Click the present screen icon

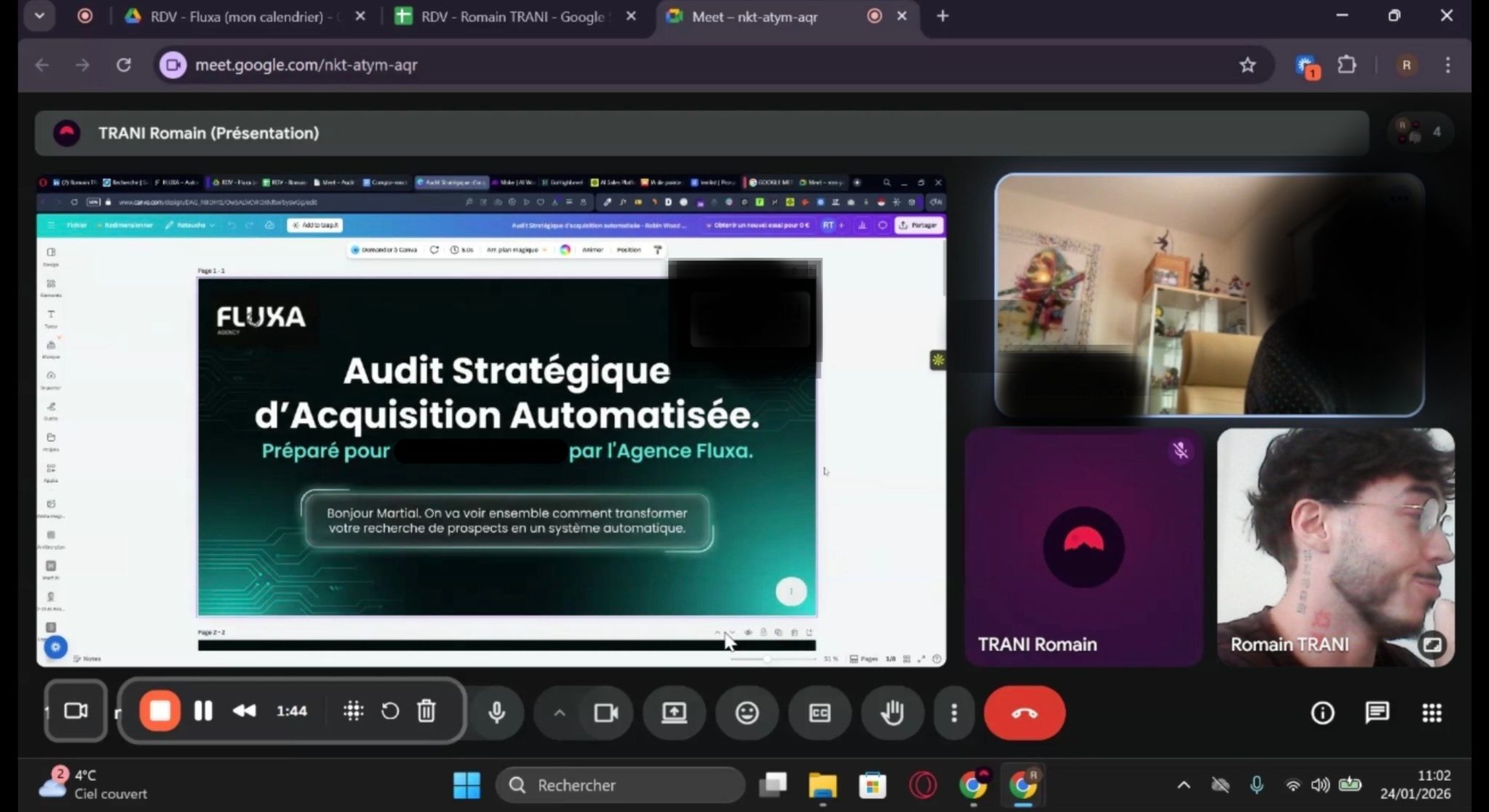pos(674,712)
